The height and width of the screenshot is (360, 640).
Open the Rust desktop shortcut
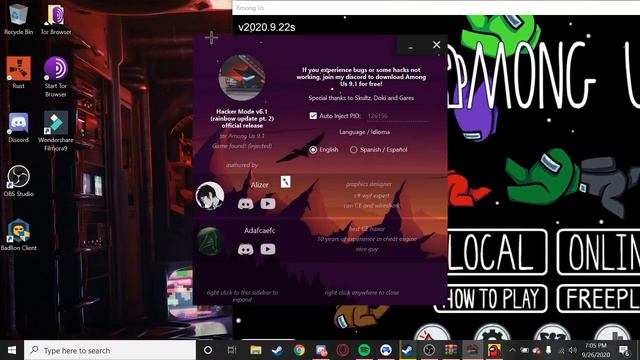[x=18, y=72]
